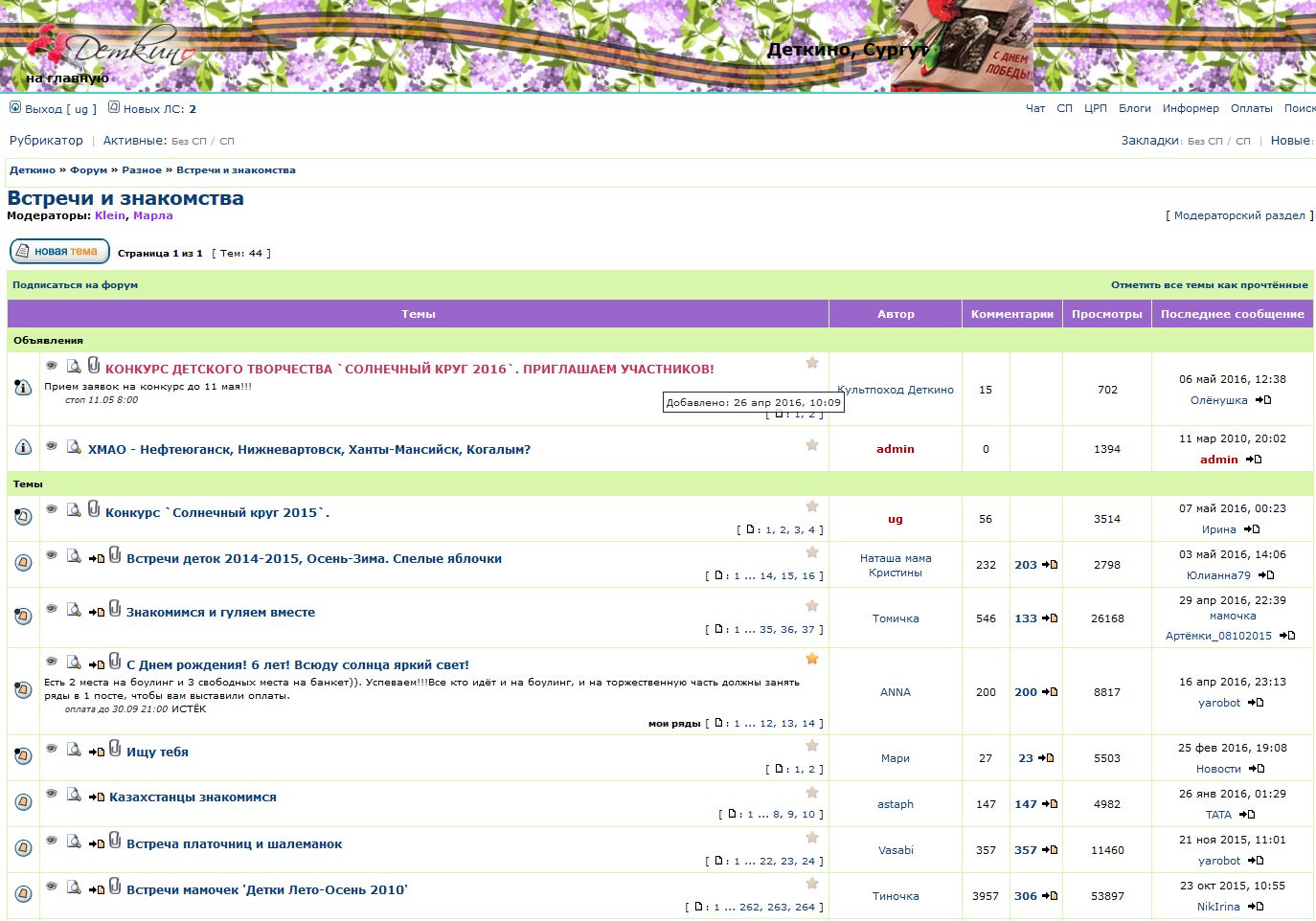The height and width of the screenshot is (921, 1316).
Task: Go to last post arrow beside Олёнушка
Action: (1263, 400)
